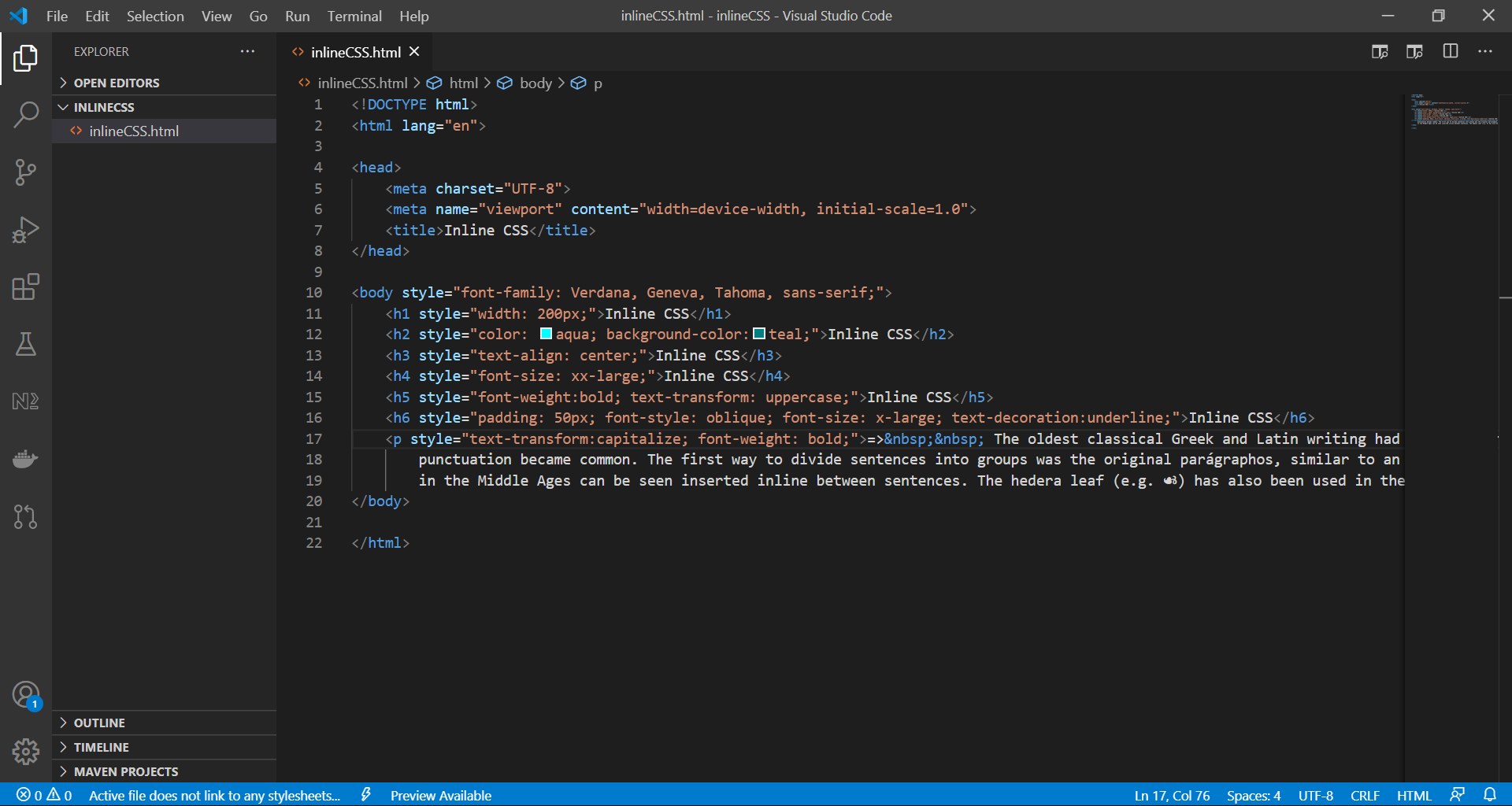1512x806 pixels.
Task: Open the Run and Debug view
Action: 26,230
